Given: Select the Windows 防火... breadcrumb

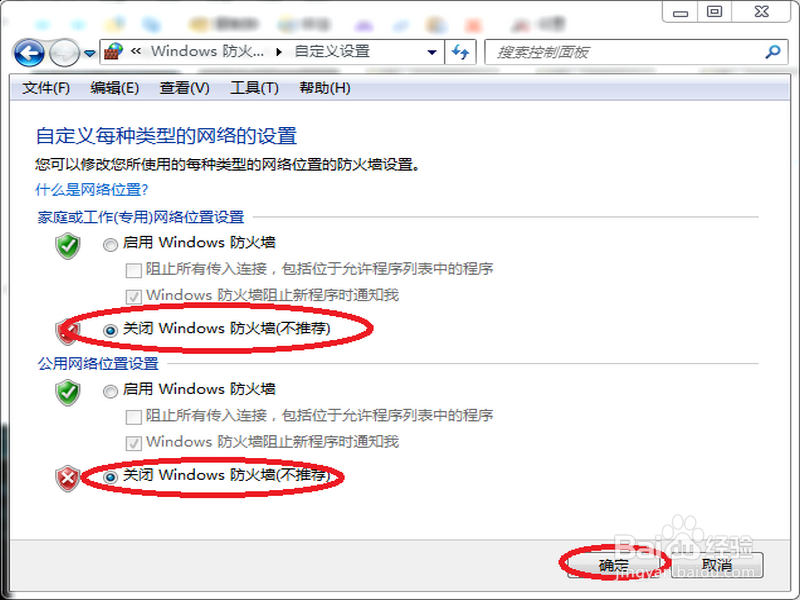Looking at the screenshot, I should pos(207,51).
